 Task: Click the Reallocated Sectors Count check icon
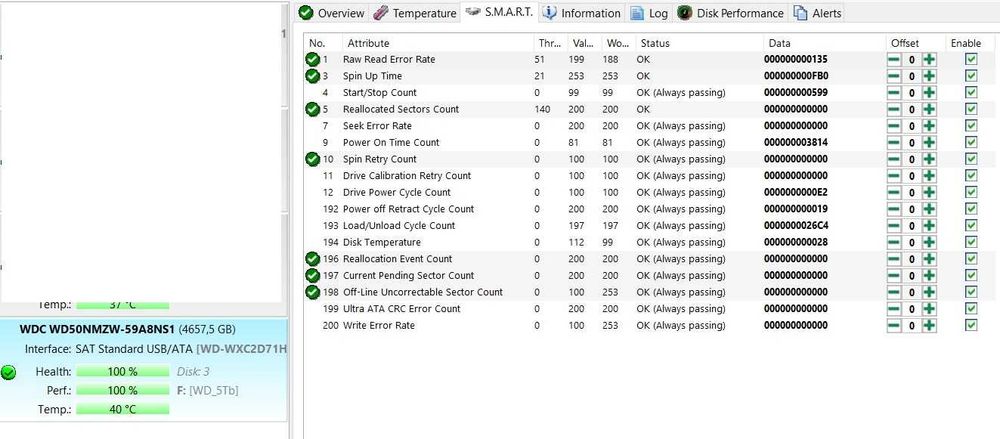click(312, 109)
